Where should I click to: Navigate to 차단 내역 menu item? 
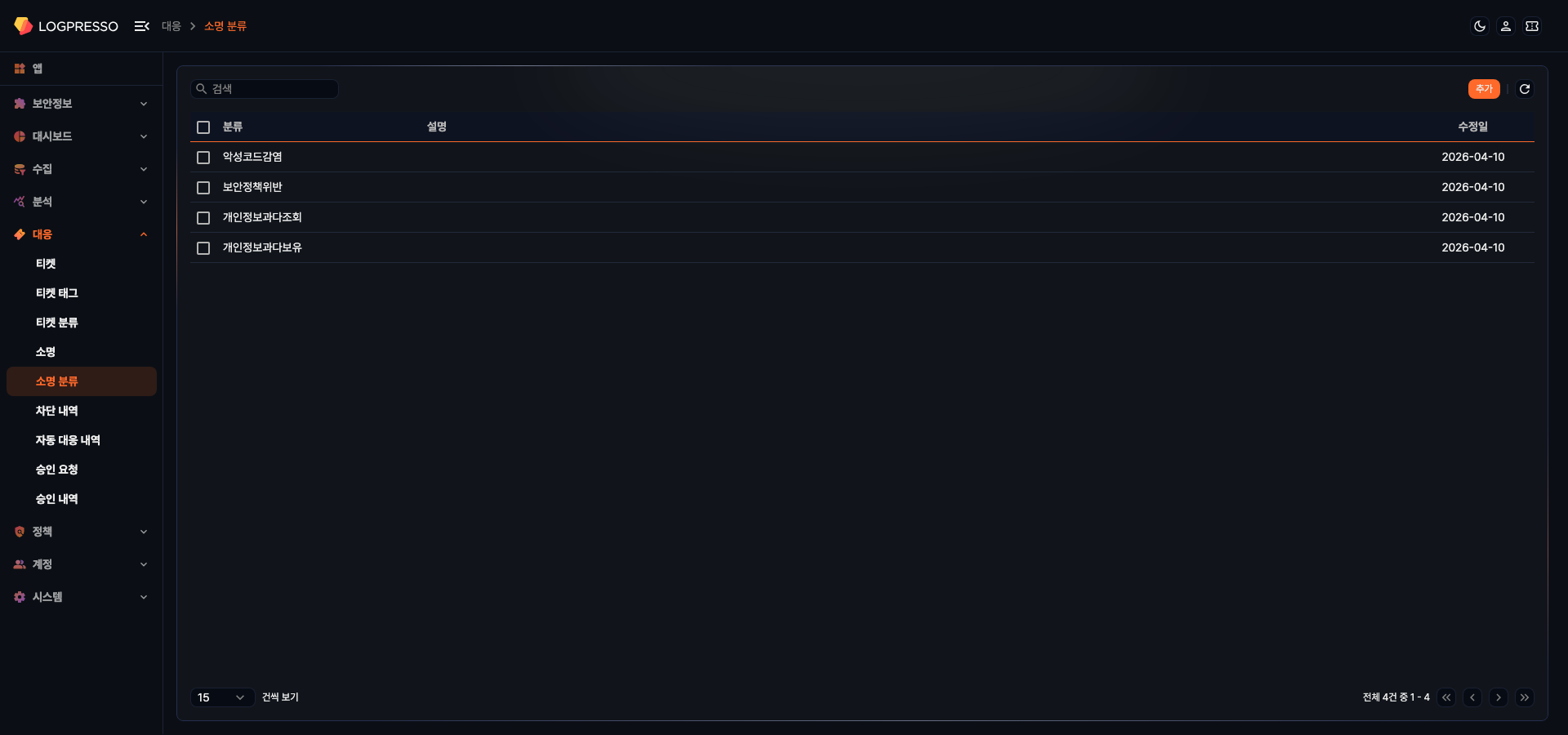57,411
